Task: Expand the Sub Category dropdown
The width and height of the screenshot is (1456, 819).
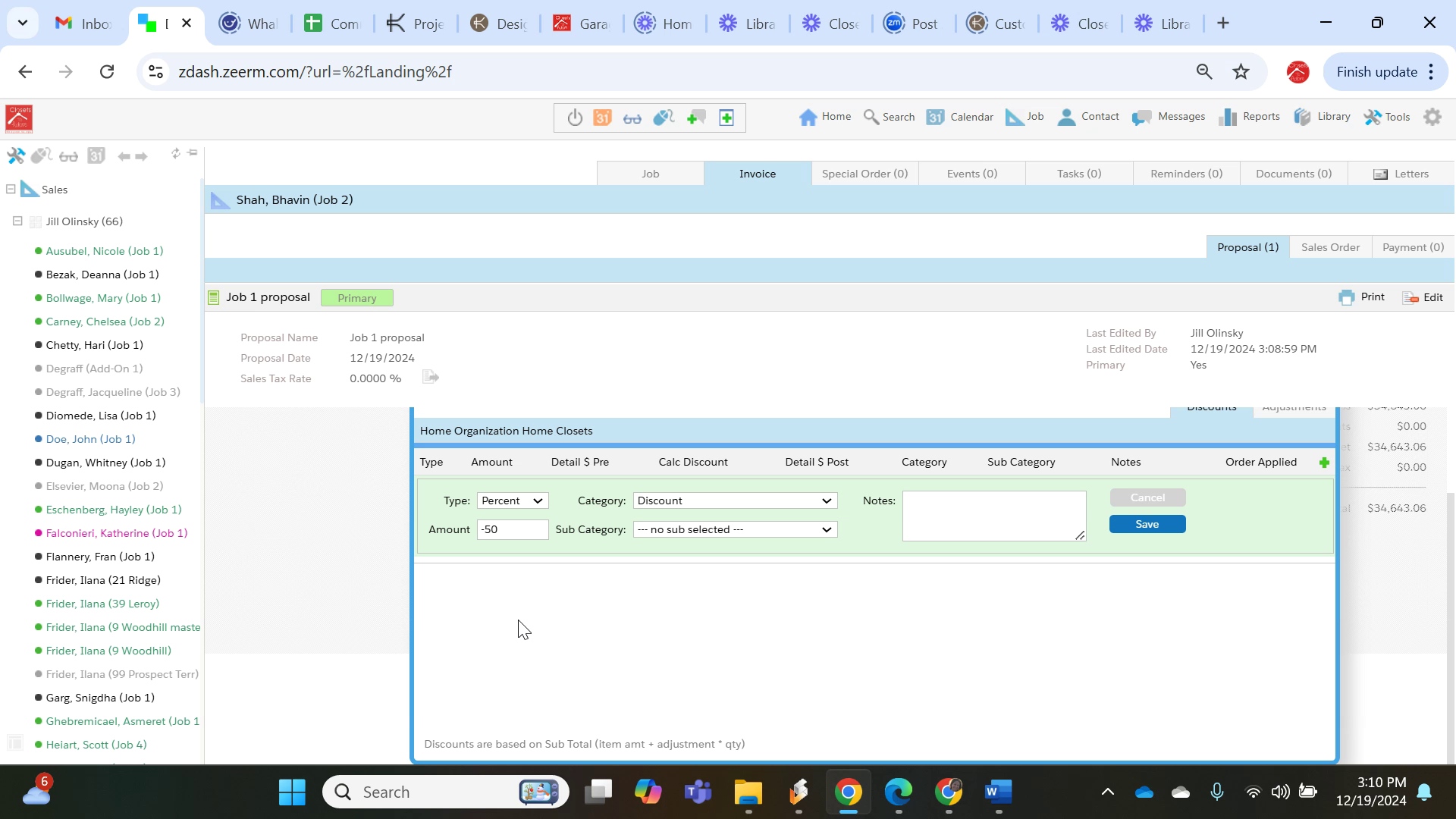Action: tap(734, 530)
